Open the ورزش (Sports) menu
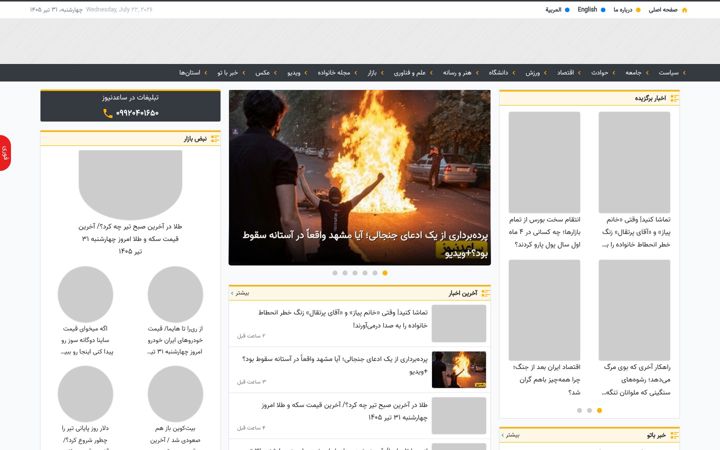720x450 pixels. [533, 73]
